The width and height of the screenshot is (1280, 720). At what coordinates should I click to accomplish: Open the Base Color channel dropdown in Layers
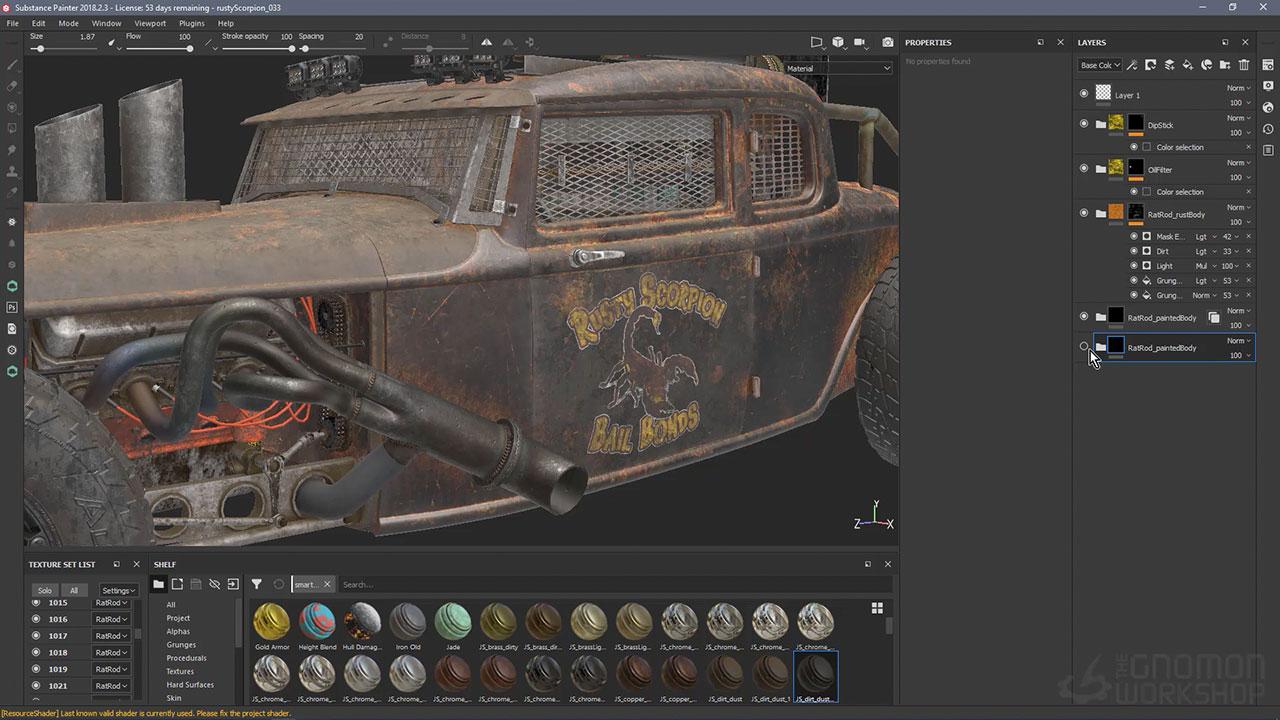(x=1100, y=65)
